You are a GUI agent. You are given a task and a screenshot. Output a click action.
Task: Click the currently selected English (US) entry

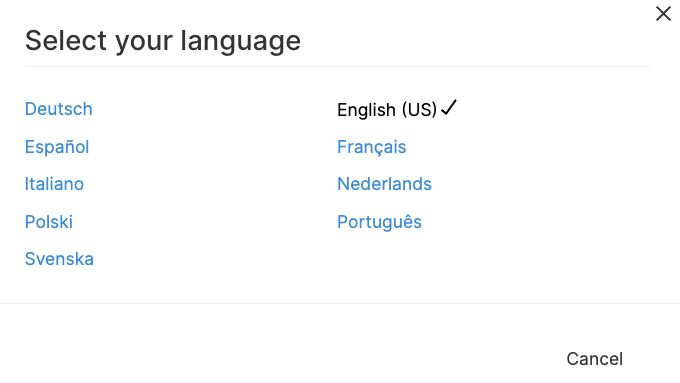tap(387, 110)
